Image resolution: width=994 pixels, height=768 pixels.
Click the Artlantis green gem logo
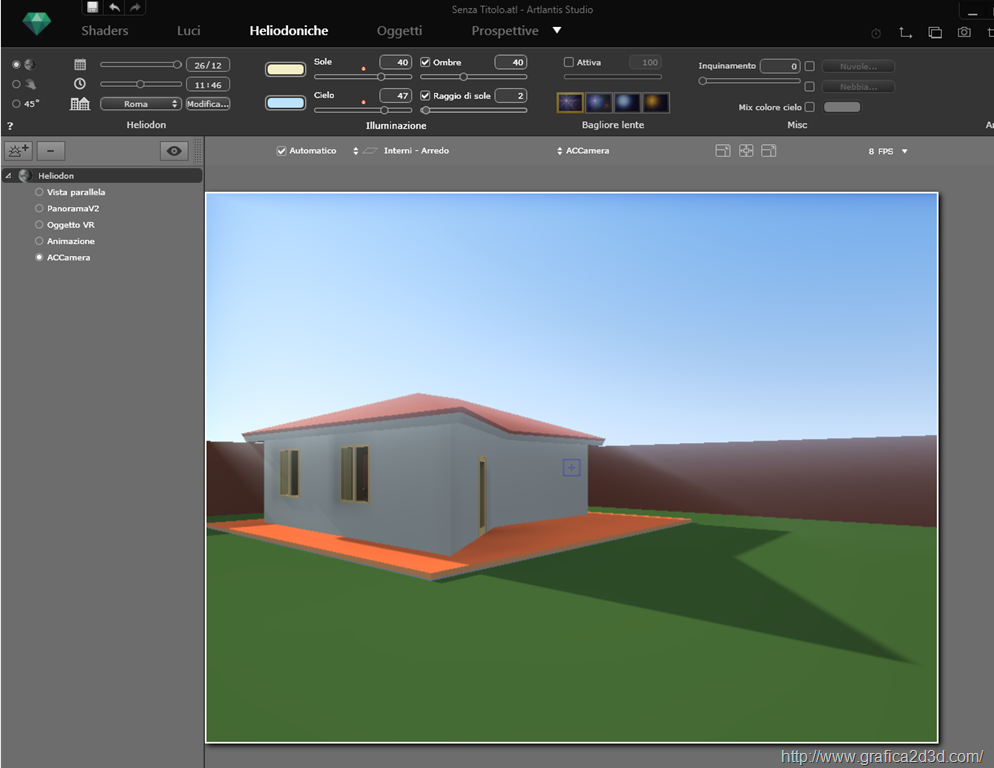pyautogui.click(x=37, y=24)
